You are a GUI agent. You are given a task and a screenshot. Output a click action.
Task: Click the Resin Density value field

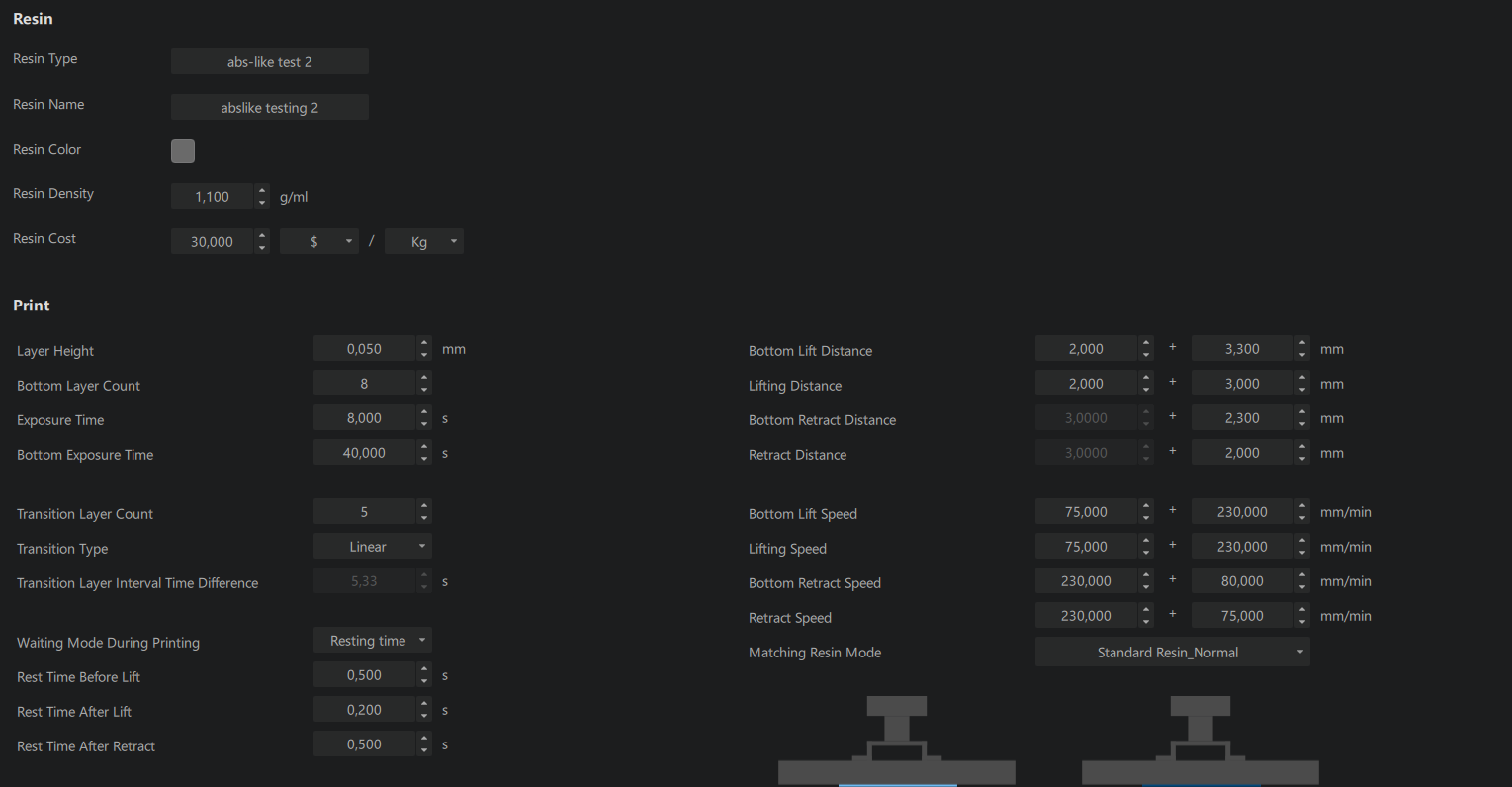213,196
